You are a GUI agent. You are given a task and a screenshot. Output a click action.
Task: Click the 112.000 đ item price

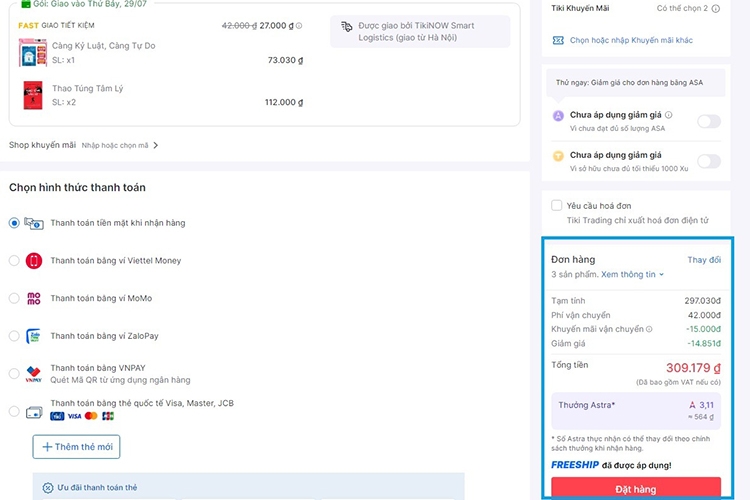(284, 102)
